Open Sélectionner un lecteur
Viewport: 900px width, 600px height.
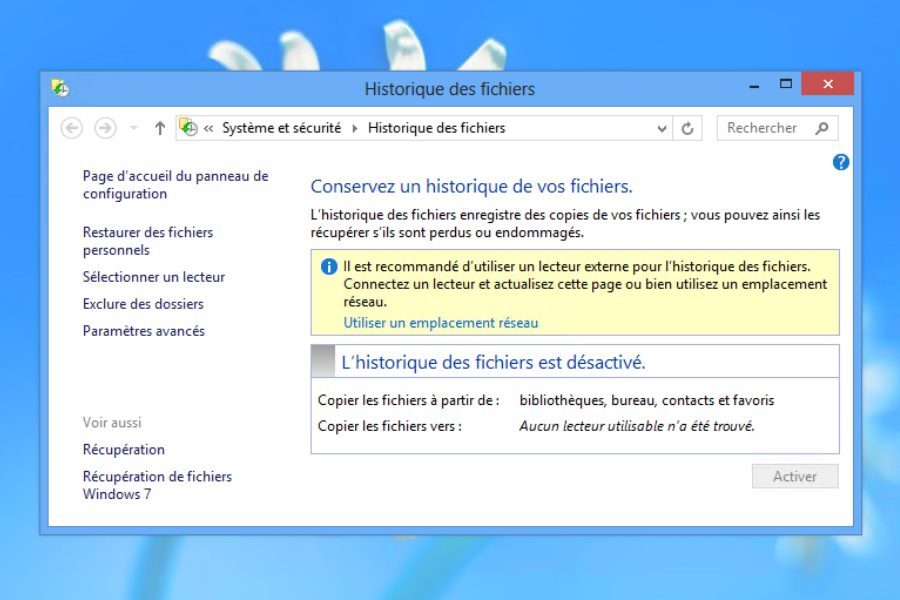point(153,277)
